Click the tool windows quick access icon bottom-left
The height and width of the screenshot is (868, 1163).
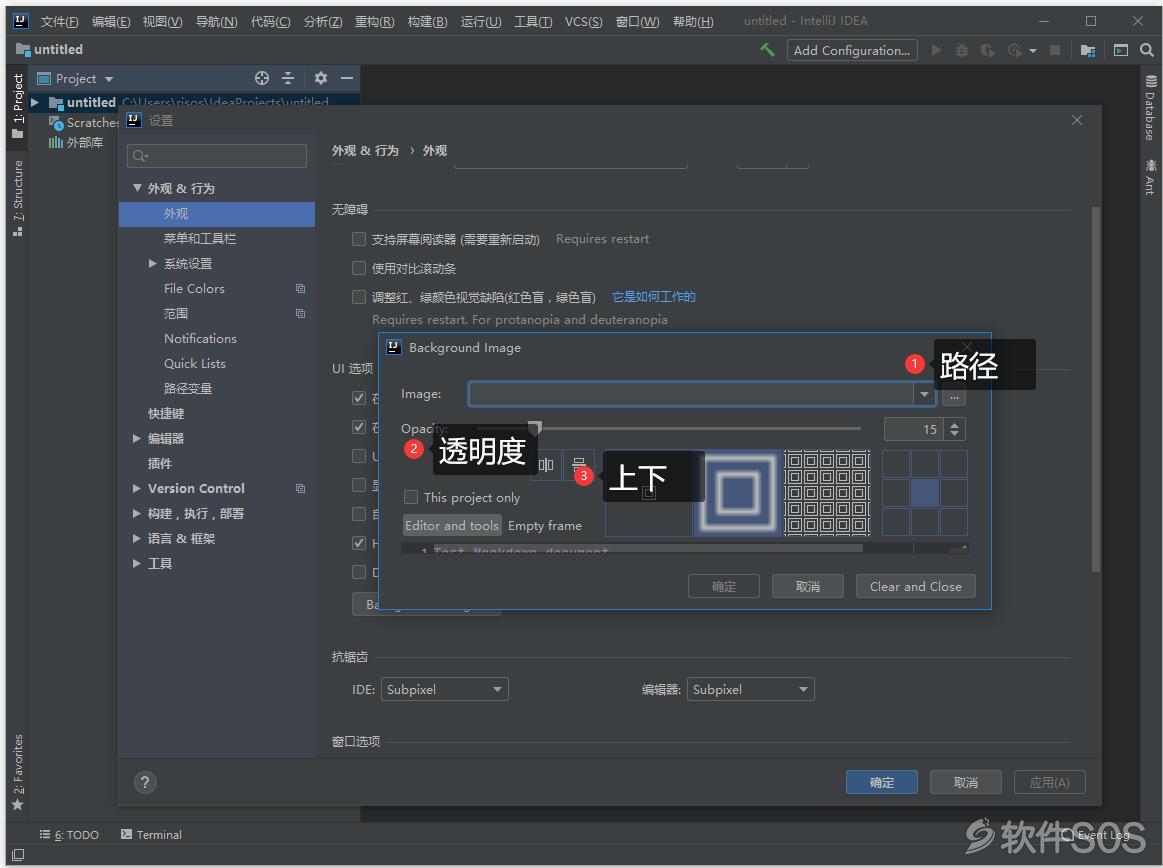18,855
